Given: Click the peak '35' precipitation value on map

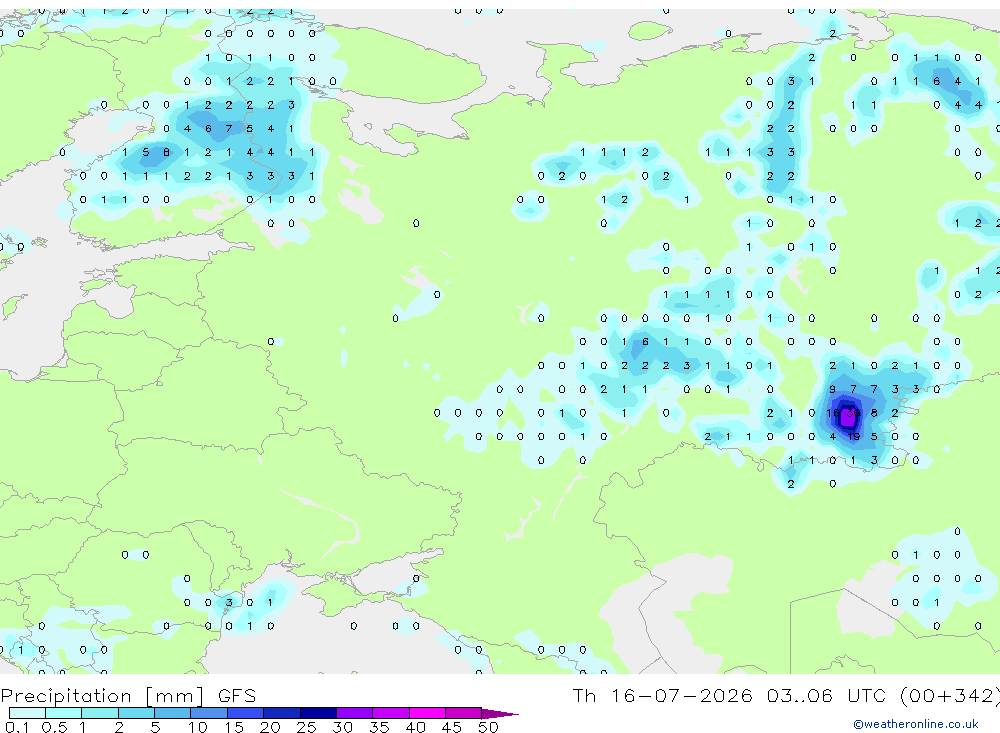Looking at the screenshot, I should coord(853,413).
